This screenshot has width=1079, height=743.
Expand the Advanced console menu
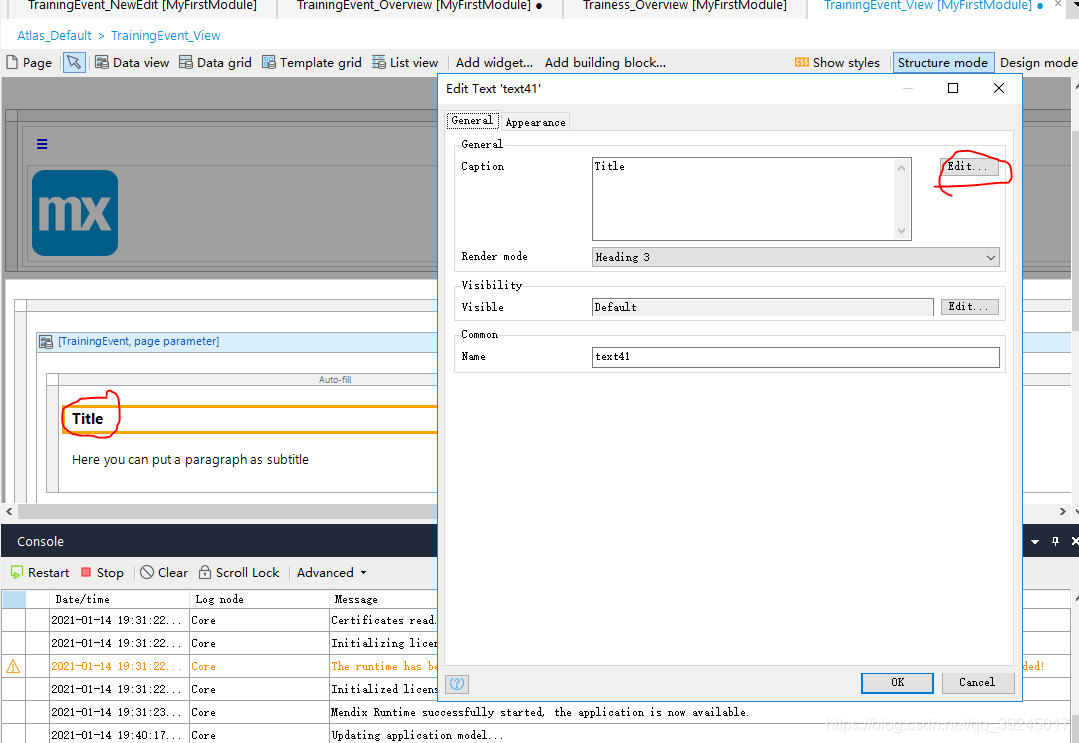point(332,573)
